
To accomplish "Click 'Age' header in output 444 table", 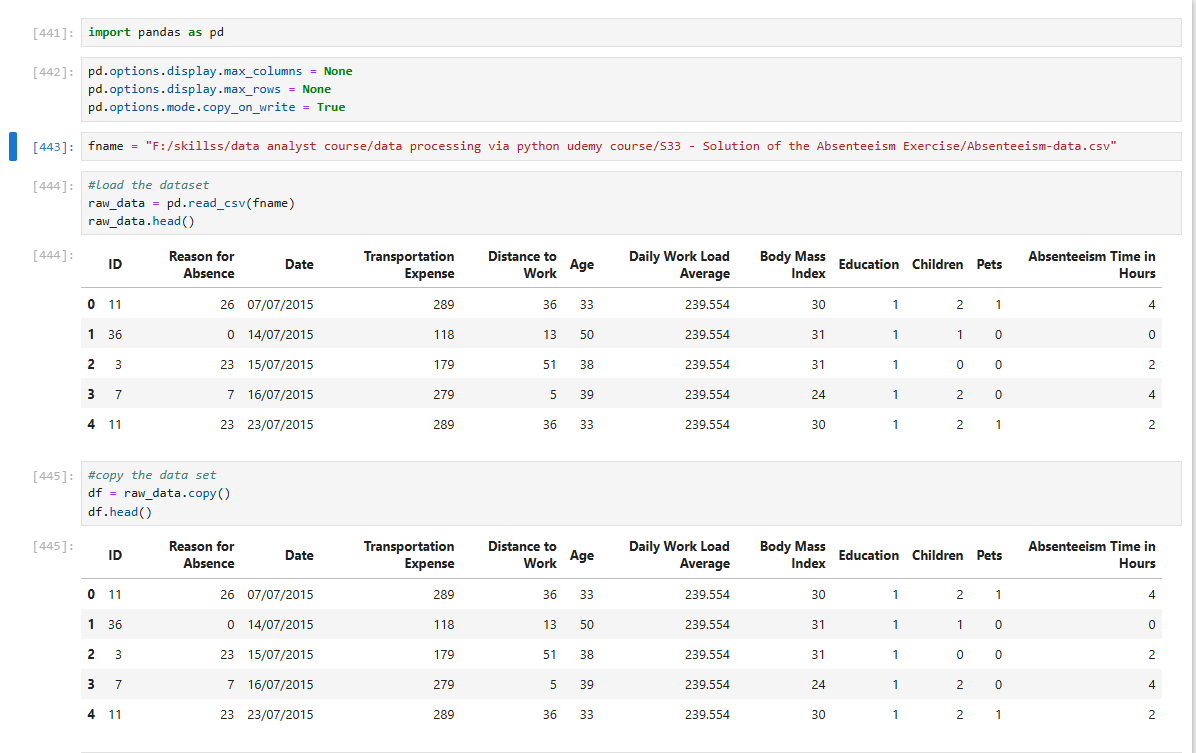I will pyautogui.click(x=581, y=265).
